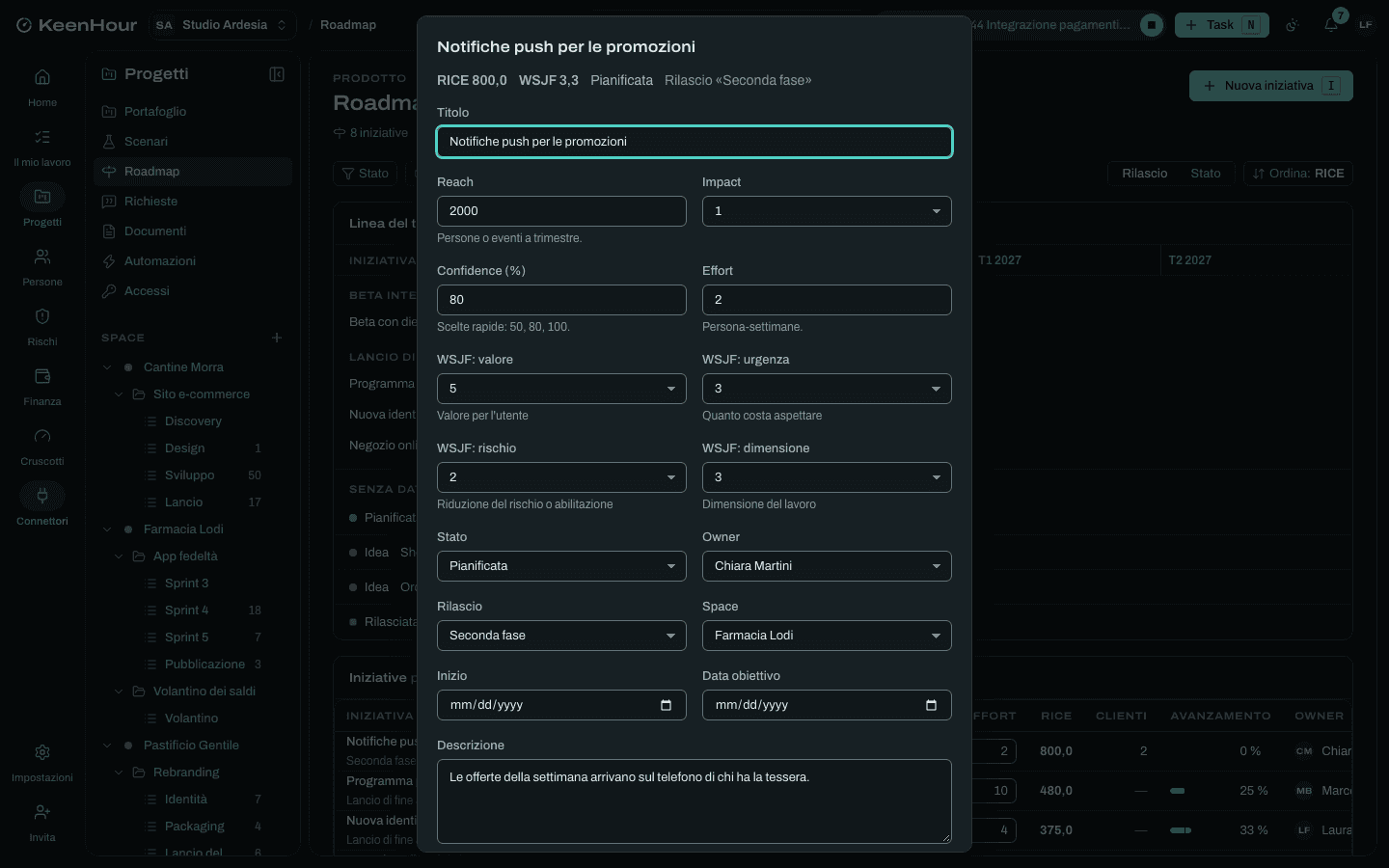The width and height of the screenshot is (1389, 868).
Task: Open the Owner dropdown showing Chiara Martini
Action: pos(827,566)
